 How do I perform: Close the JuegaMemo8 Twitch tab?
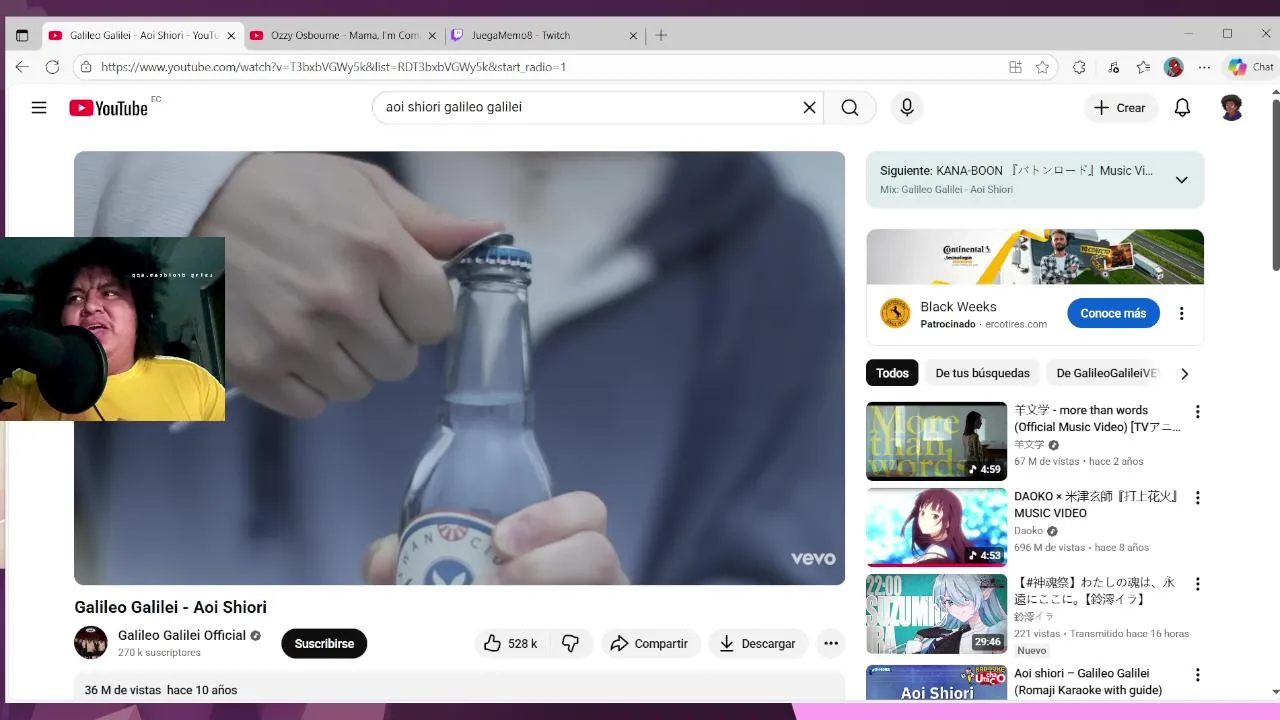point(633,35)
